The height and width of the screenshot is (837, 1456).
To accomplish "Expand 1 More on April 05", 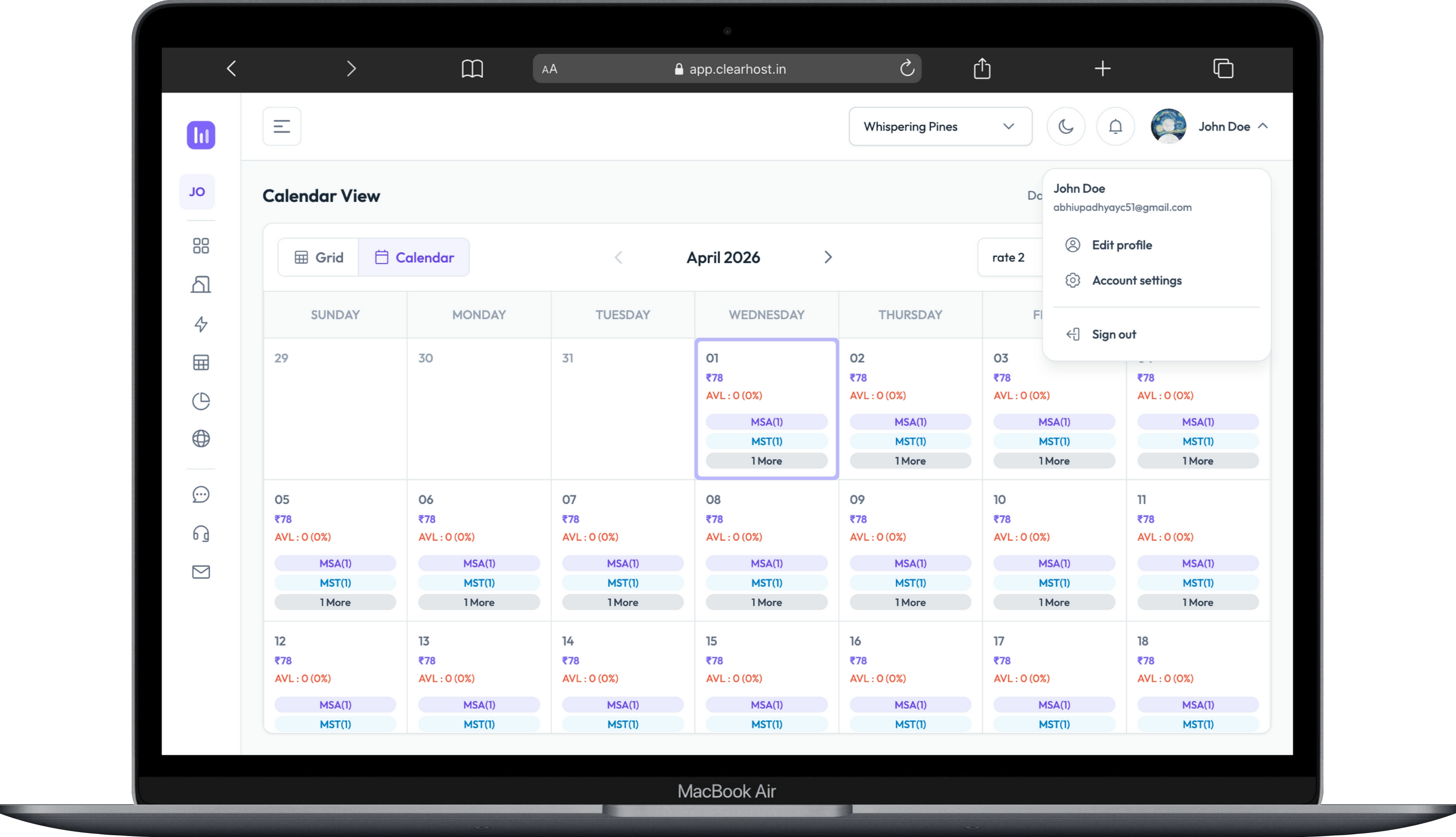I will (x=335, y=602).
